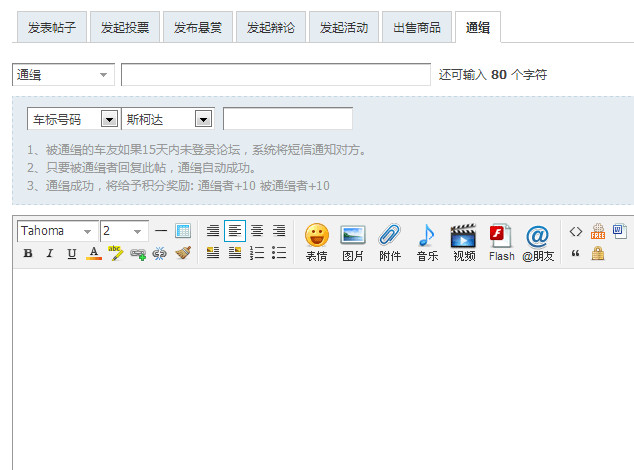The image size is (634, 470).
Task: Insert hidden content with lock icon
Action: tap(598, 254)
